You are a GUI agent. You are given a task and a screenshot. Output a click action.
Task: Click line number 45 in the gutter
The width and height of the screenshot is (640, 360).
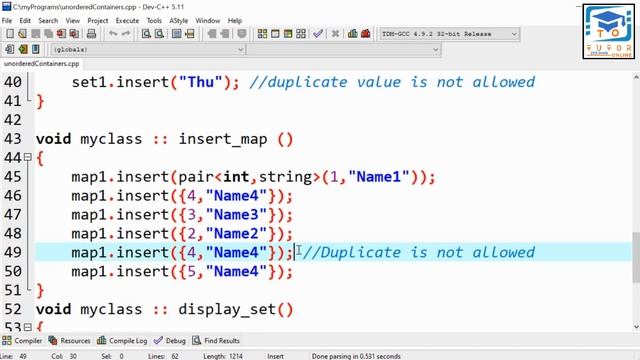pos(13,177)
